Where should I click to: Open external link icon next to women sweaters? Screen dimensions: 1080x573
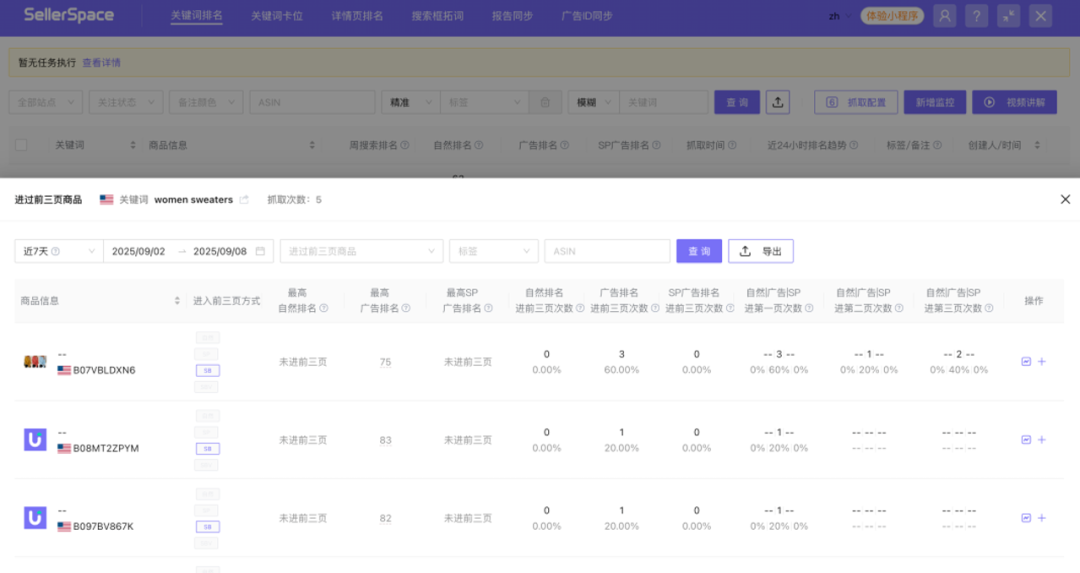[x=244, y=200]
